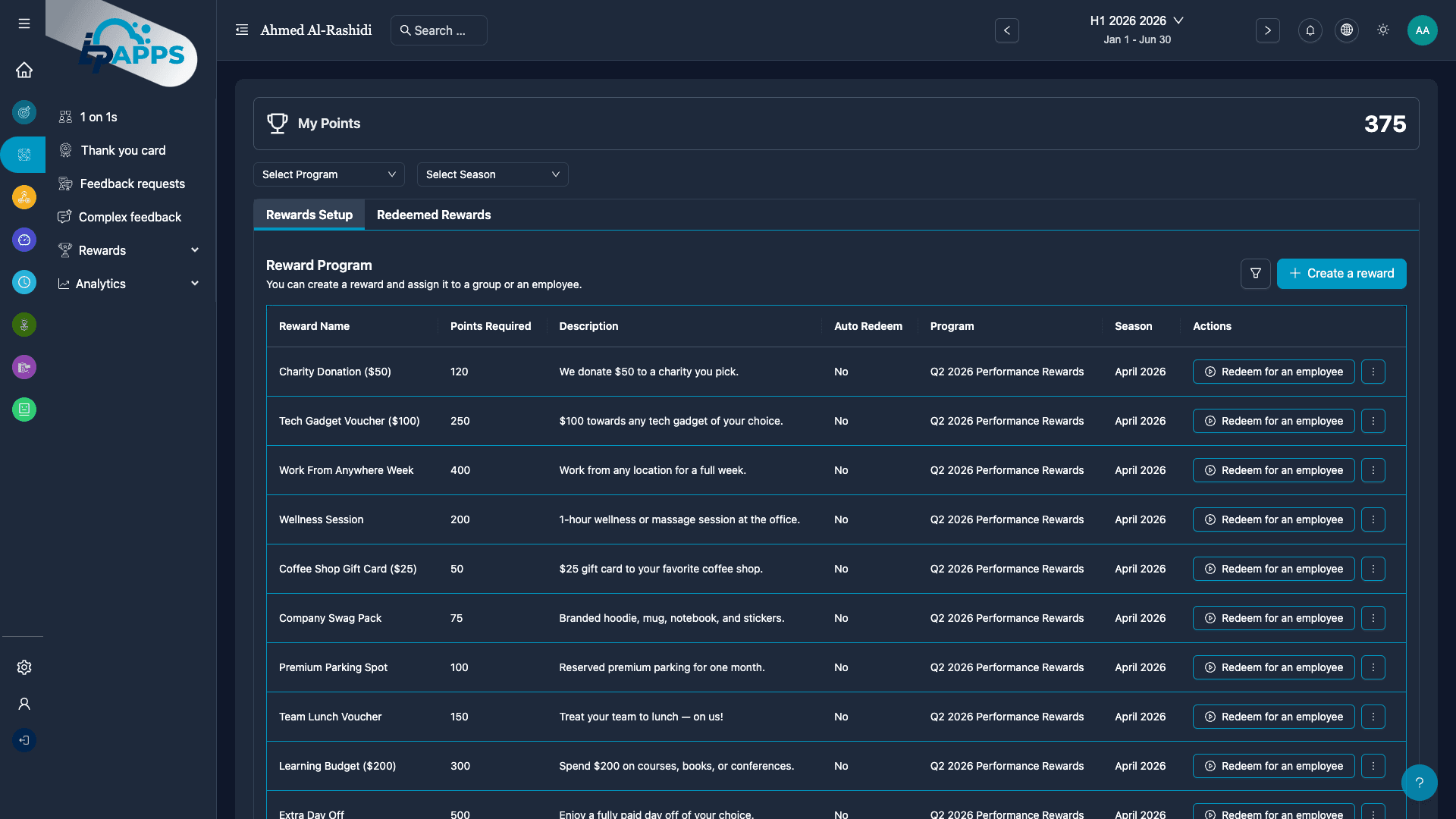Open the teal target goals module icon

24,112
